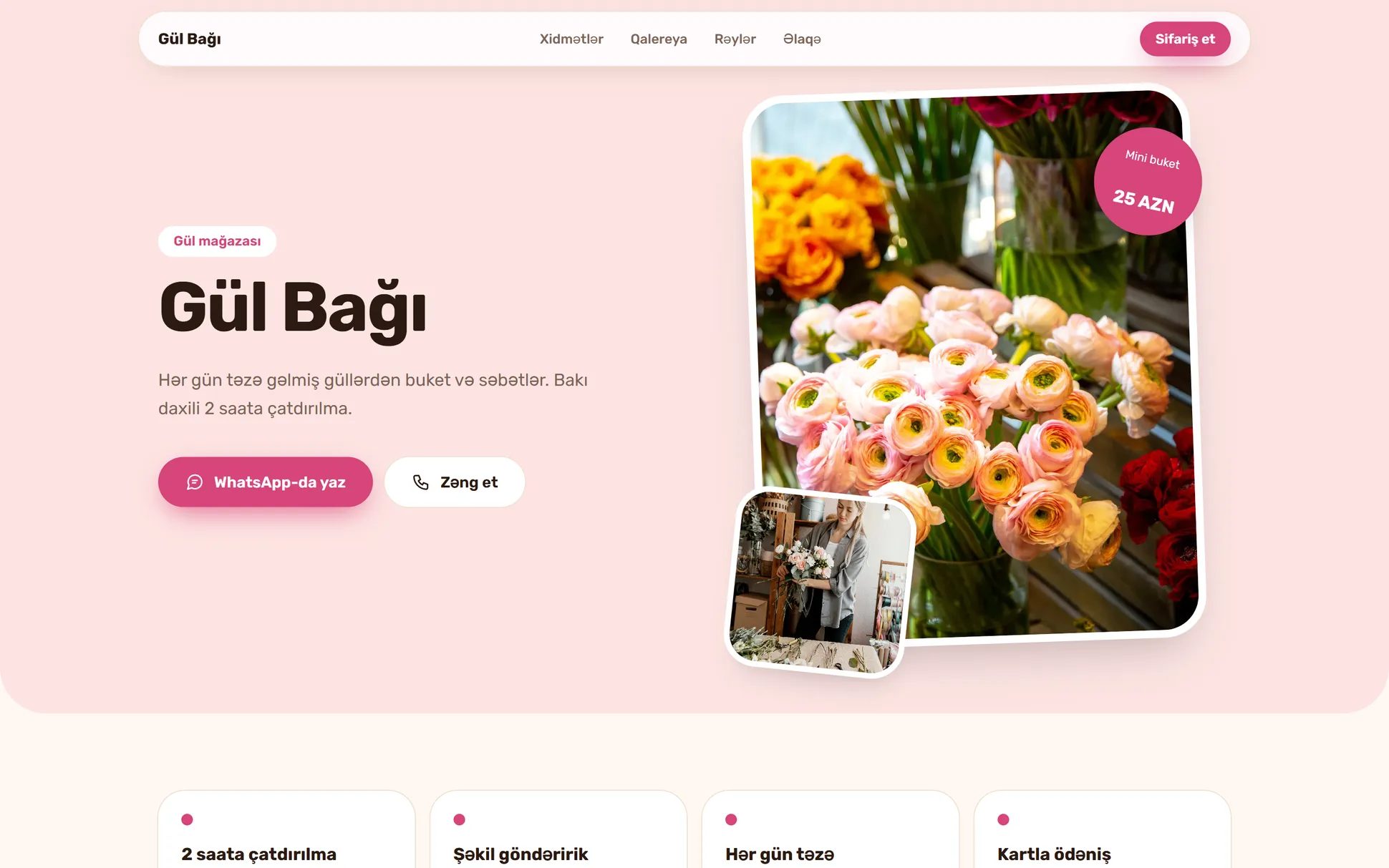
Task: Click the small florist woman photo
Action: [819, 582]
